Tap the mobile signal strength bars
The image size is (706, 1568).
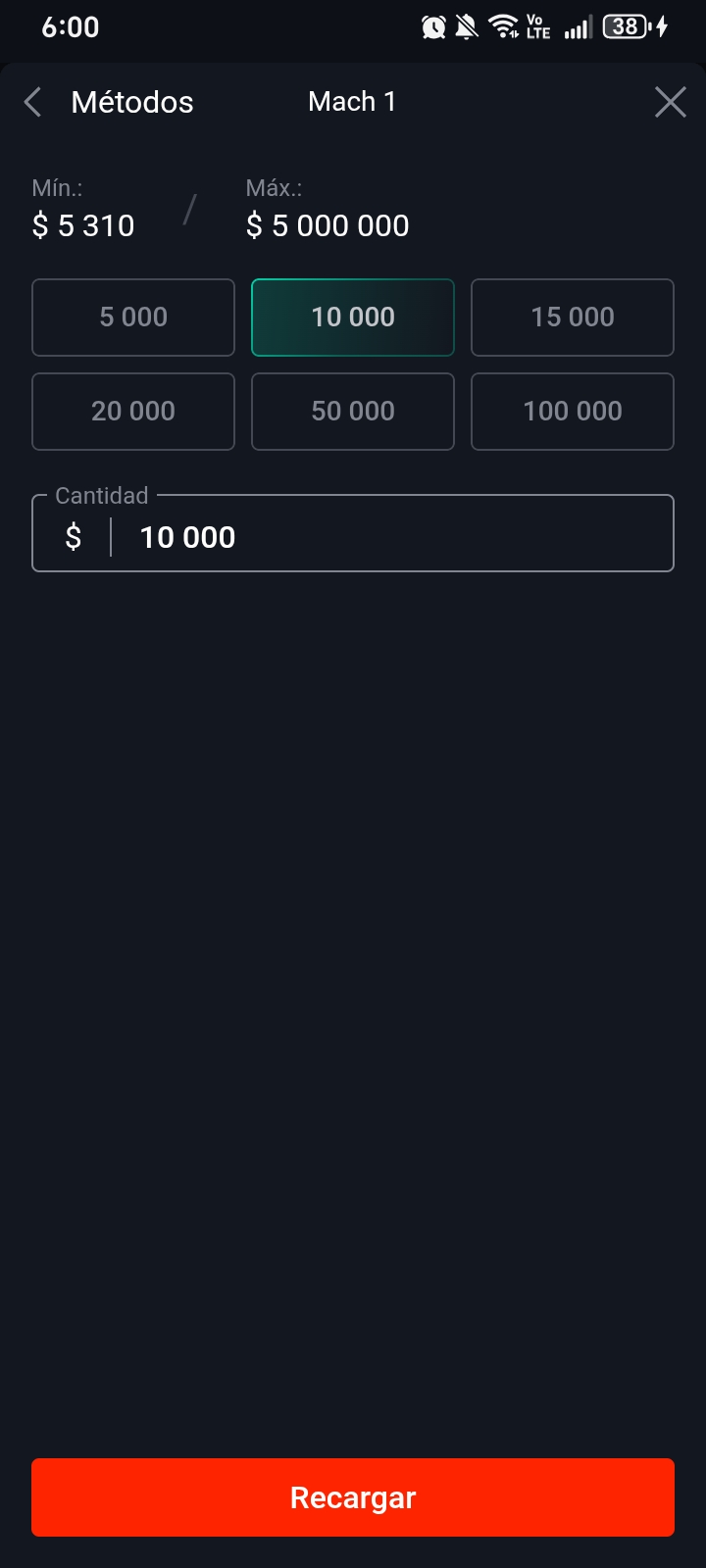coord(578,27)
